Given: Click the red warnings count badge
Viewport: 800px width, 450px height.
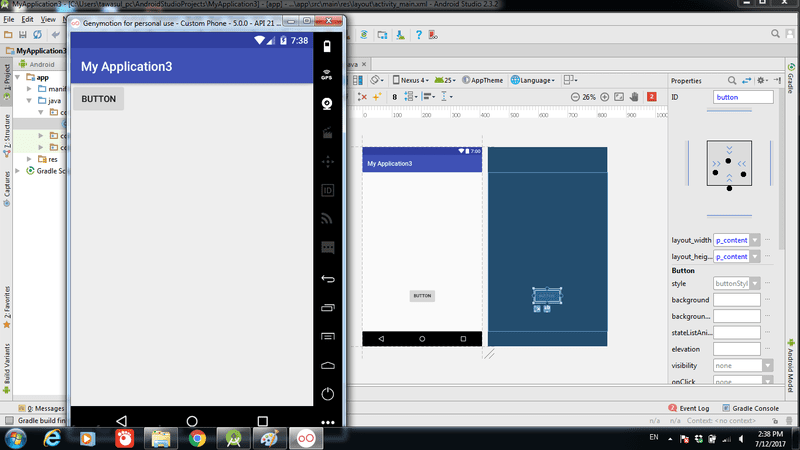Looking at the screenshot, I should click(x=652, y=97).
